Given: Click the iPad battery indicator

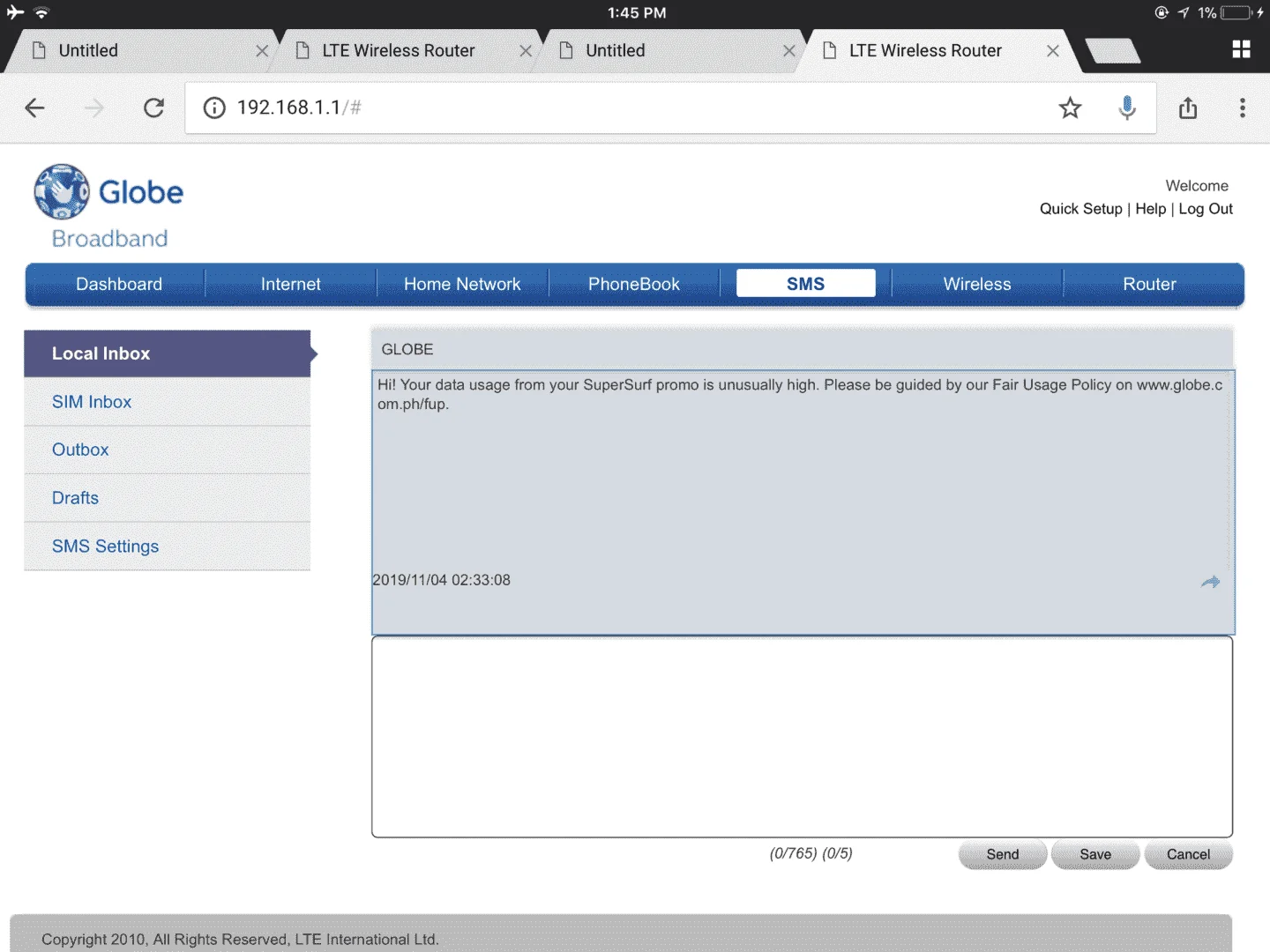Looking at the screenshot, I should click(x=1236, y=12).
